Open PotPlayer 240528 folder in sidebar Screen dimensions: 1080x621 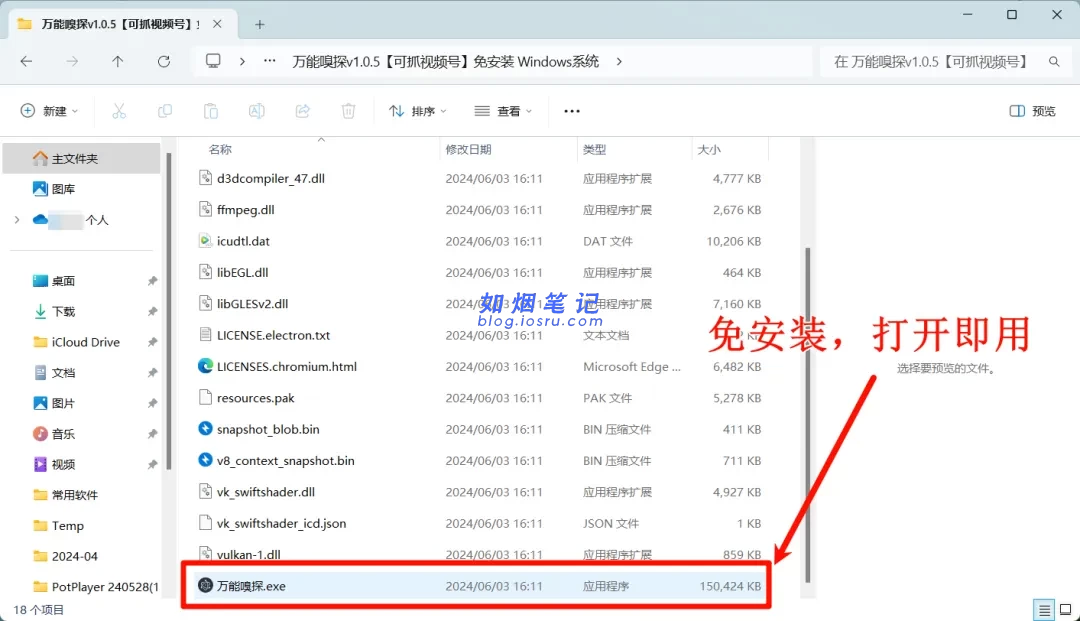(96, 587)
